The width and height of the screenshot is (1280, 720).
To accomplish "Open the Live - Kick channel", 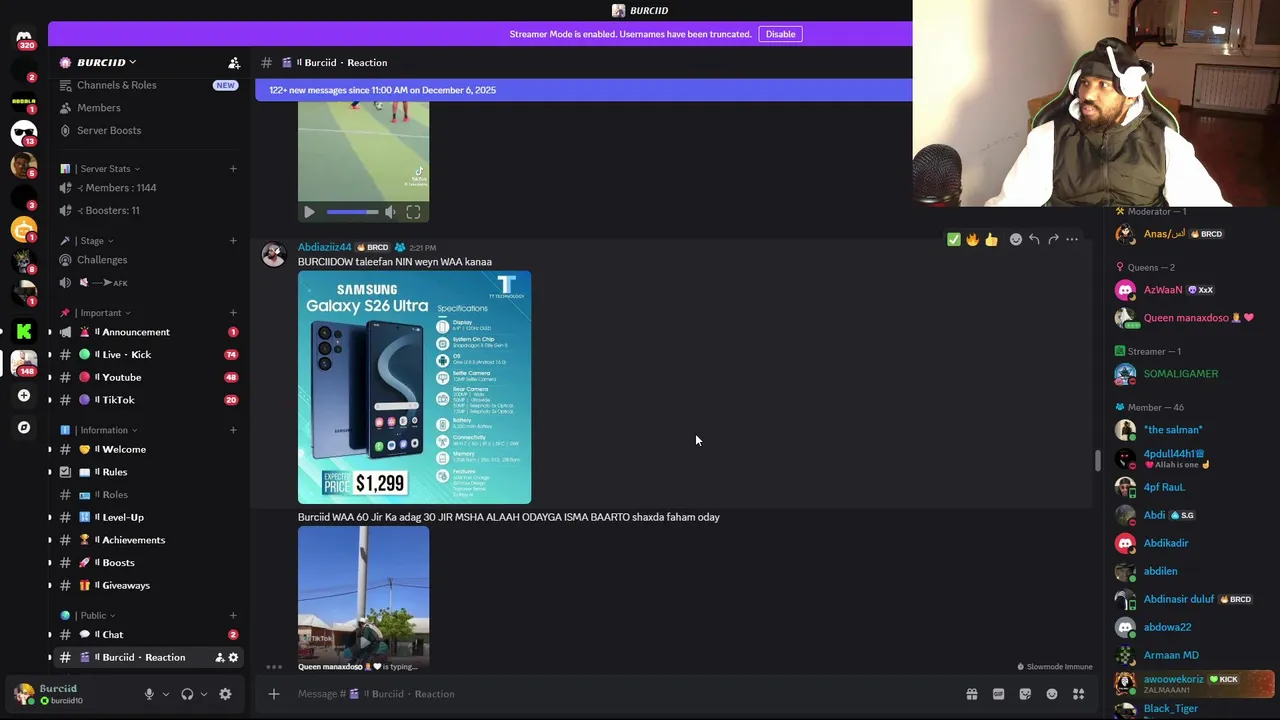I will pyautogui.click(x=148, y=354).
